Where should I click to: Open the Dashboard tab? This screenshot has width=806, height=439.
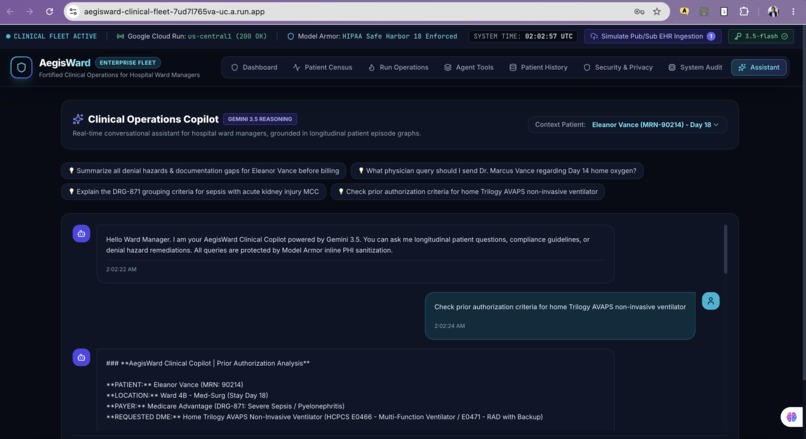[x=254, y=67]
